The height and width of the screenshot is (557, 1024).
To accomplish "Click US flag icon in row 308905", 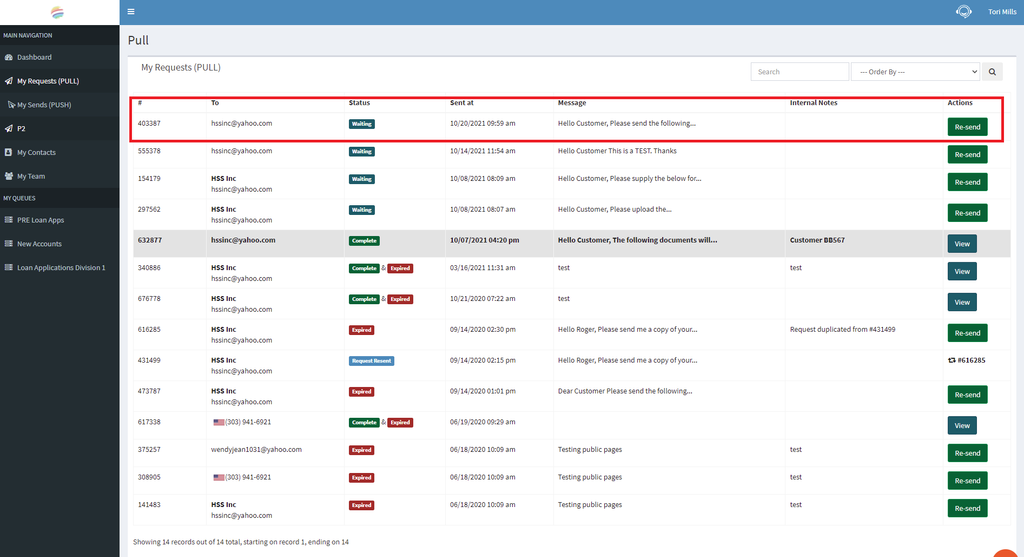I will coord(219,477).
